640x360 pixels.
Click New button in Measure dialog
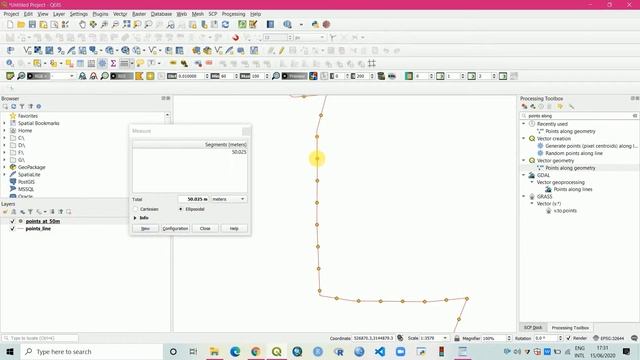[145, 229]
